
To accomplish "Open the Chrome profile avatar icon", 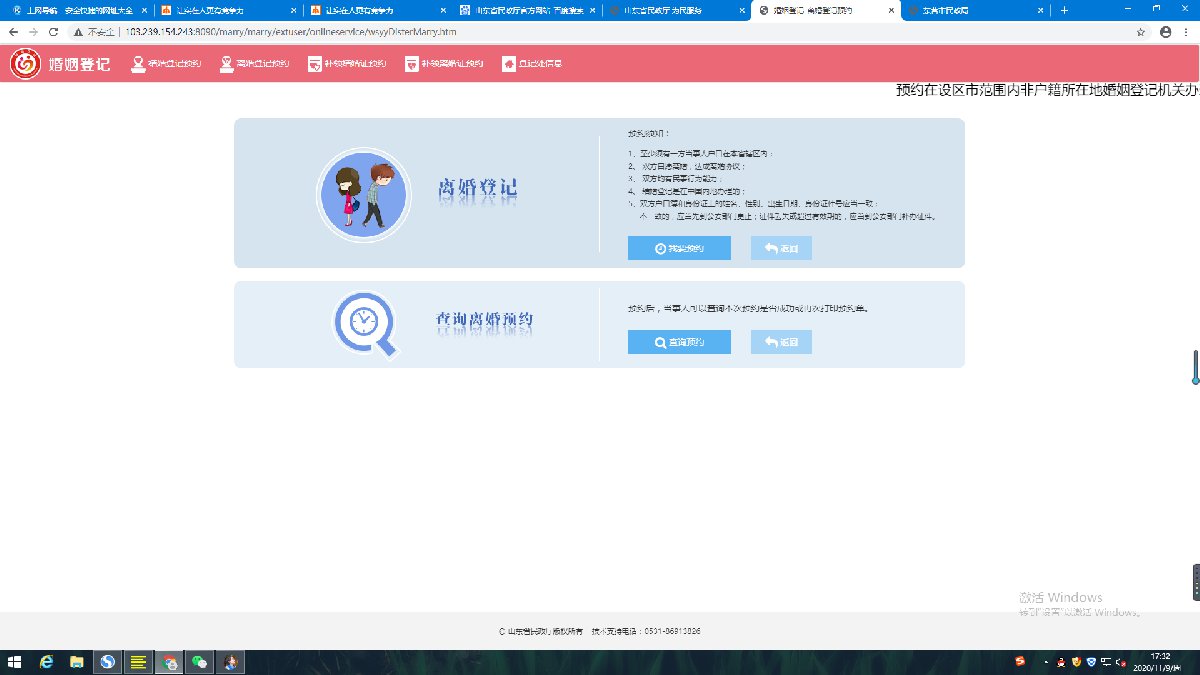I will click(x=1165, y=31).
